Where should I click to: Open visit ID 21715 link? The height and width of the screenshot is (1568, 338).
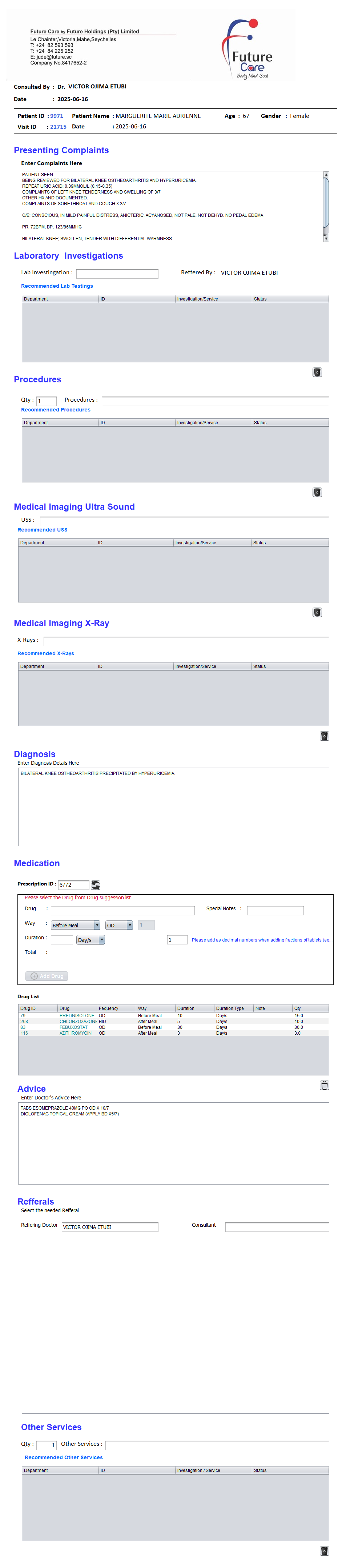pos(59,127)
